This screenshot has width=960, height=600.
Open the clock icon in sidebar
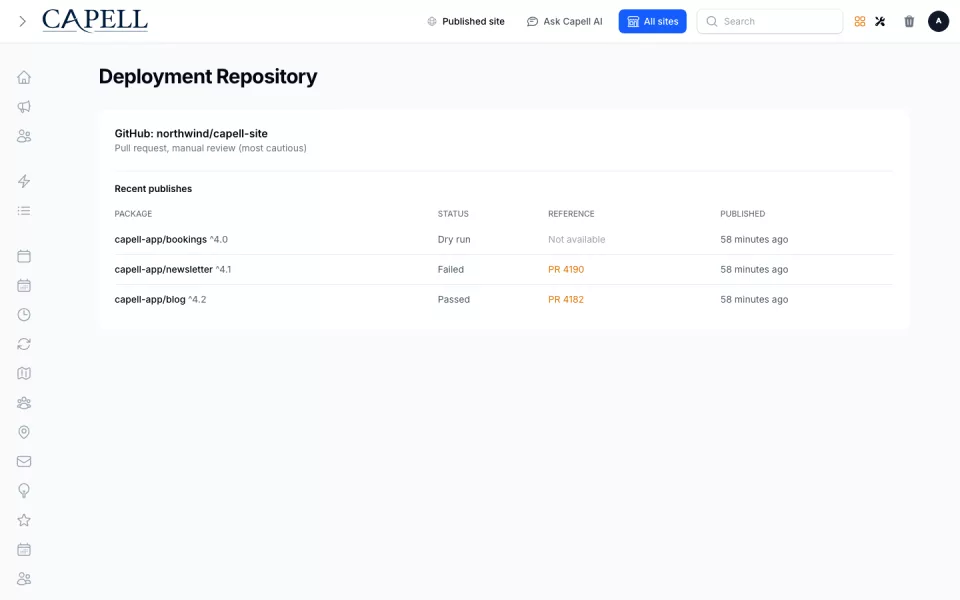pos(24,315)
